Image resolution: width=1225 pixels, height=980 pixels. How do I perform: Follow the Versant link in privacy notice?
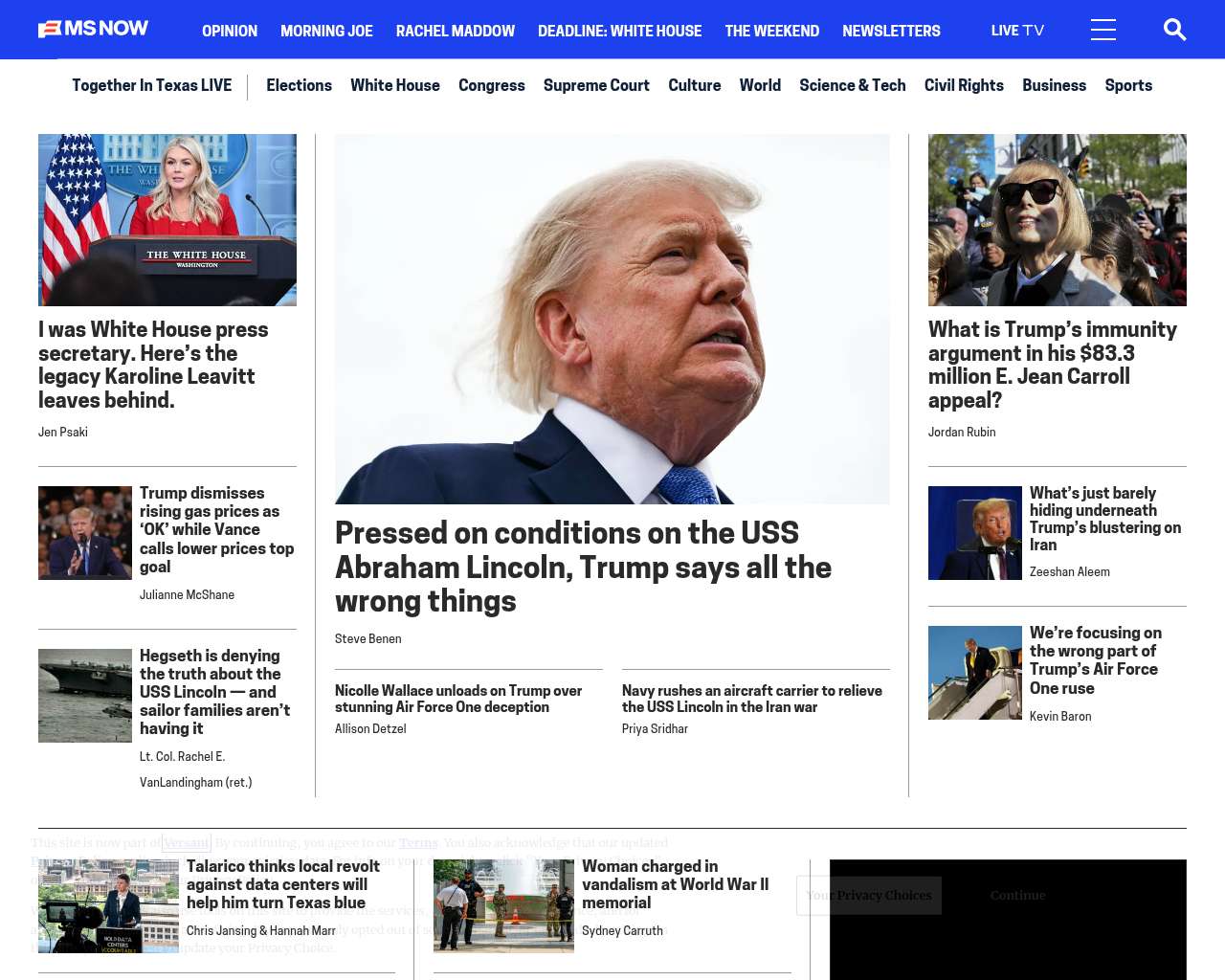coord(186,843)
